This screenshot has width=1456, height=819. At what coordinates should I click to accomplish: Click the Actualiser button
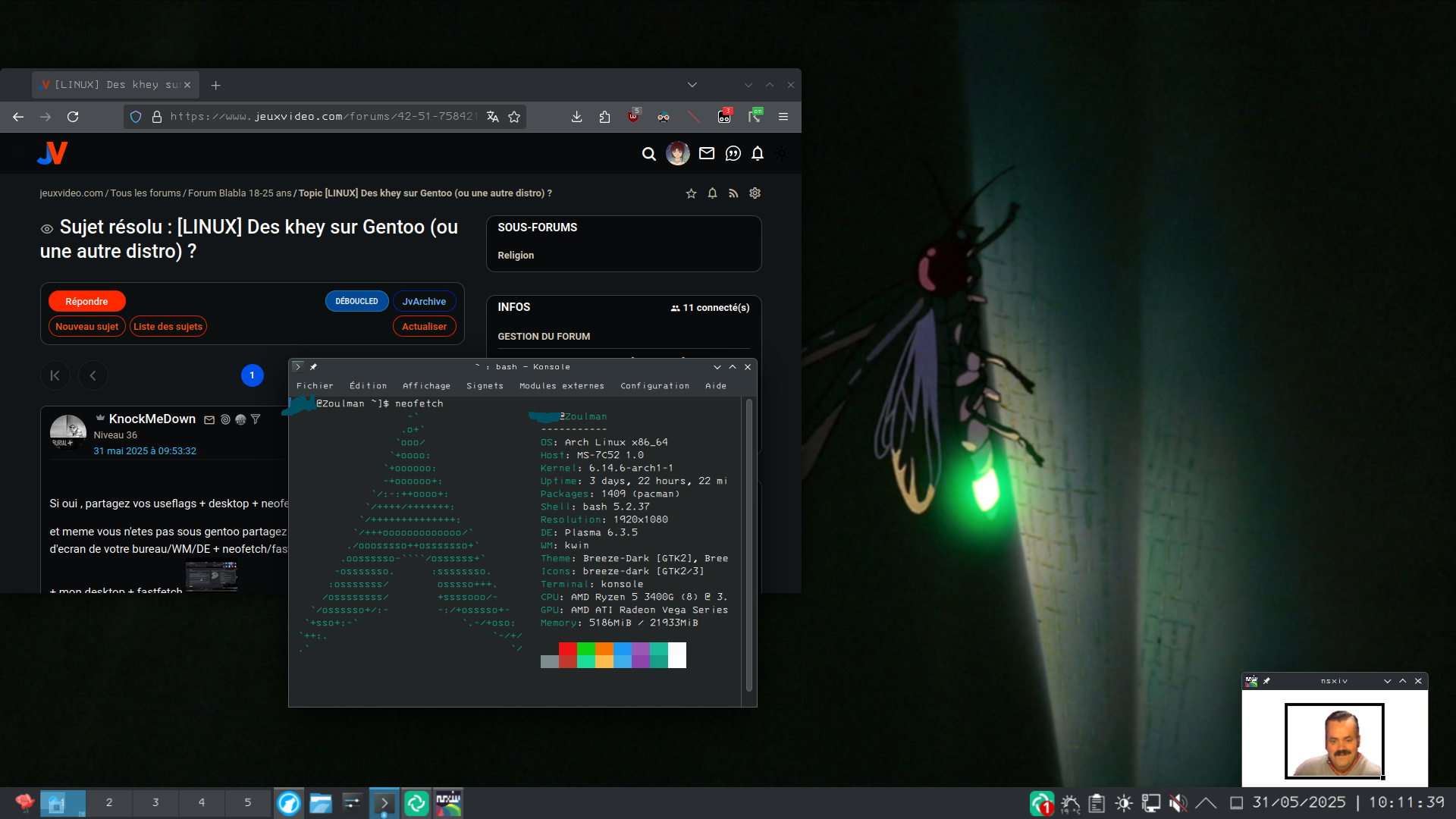[x=424, y=326]
